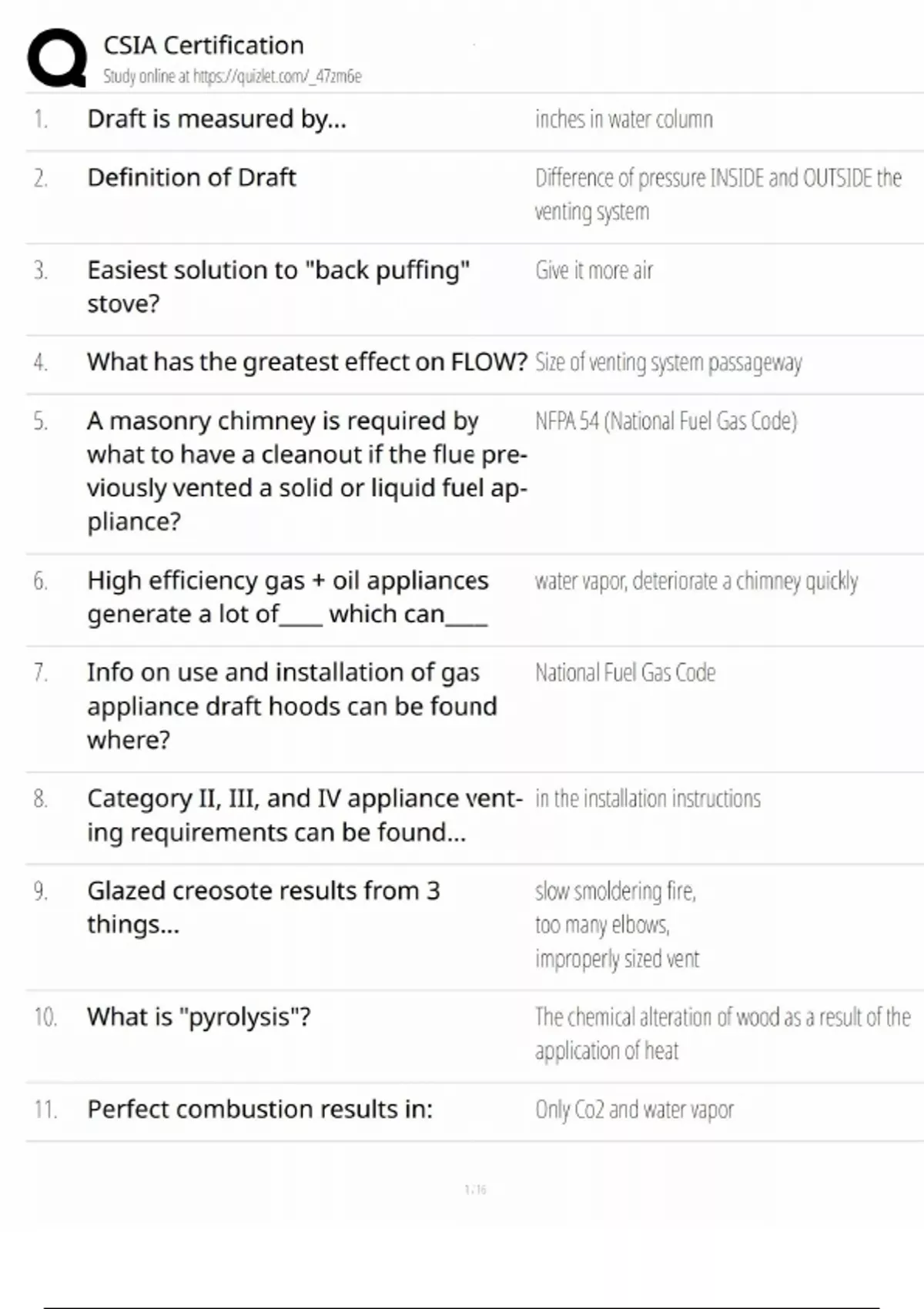
Task: Select question 'Draft is measured by...'
Action: click(x=217, y=119)
